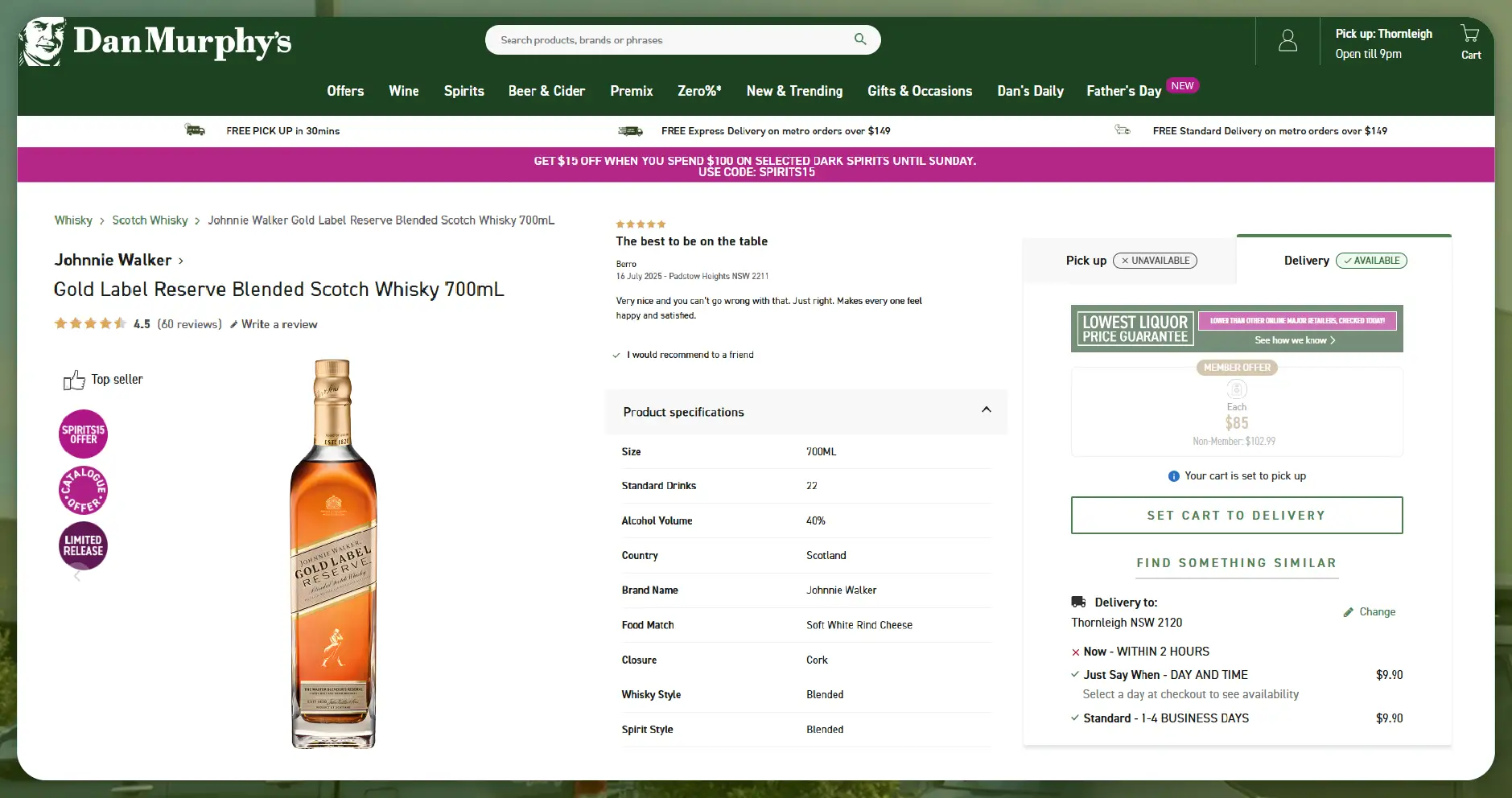Click the Limited Release badge
This screenshot has height=798, width=1512.
pyautogui.click(x=83, y=545)
